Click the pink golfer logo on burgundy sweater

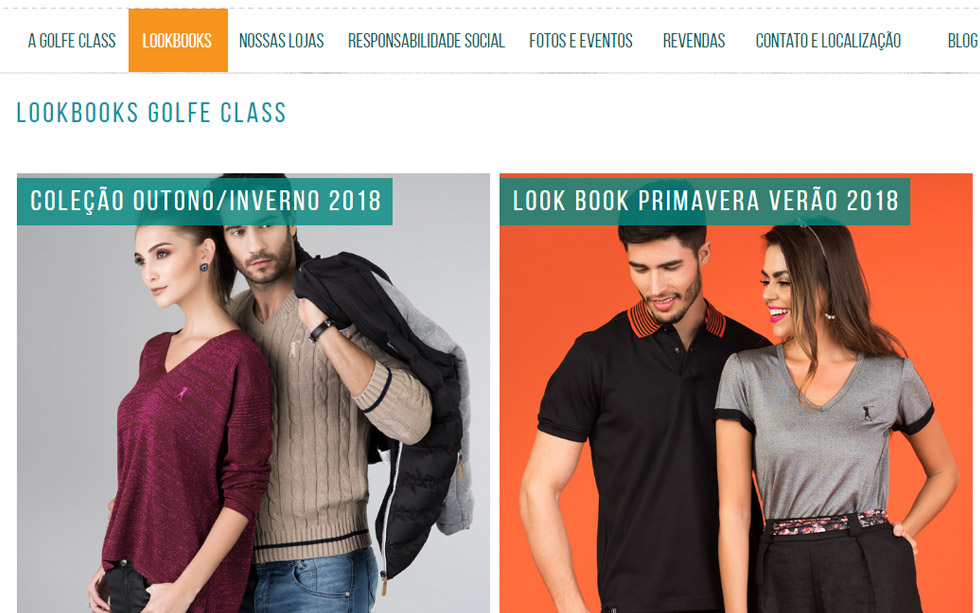point(182,394)
